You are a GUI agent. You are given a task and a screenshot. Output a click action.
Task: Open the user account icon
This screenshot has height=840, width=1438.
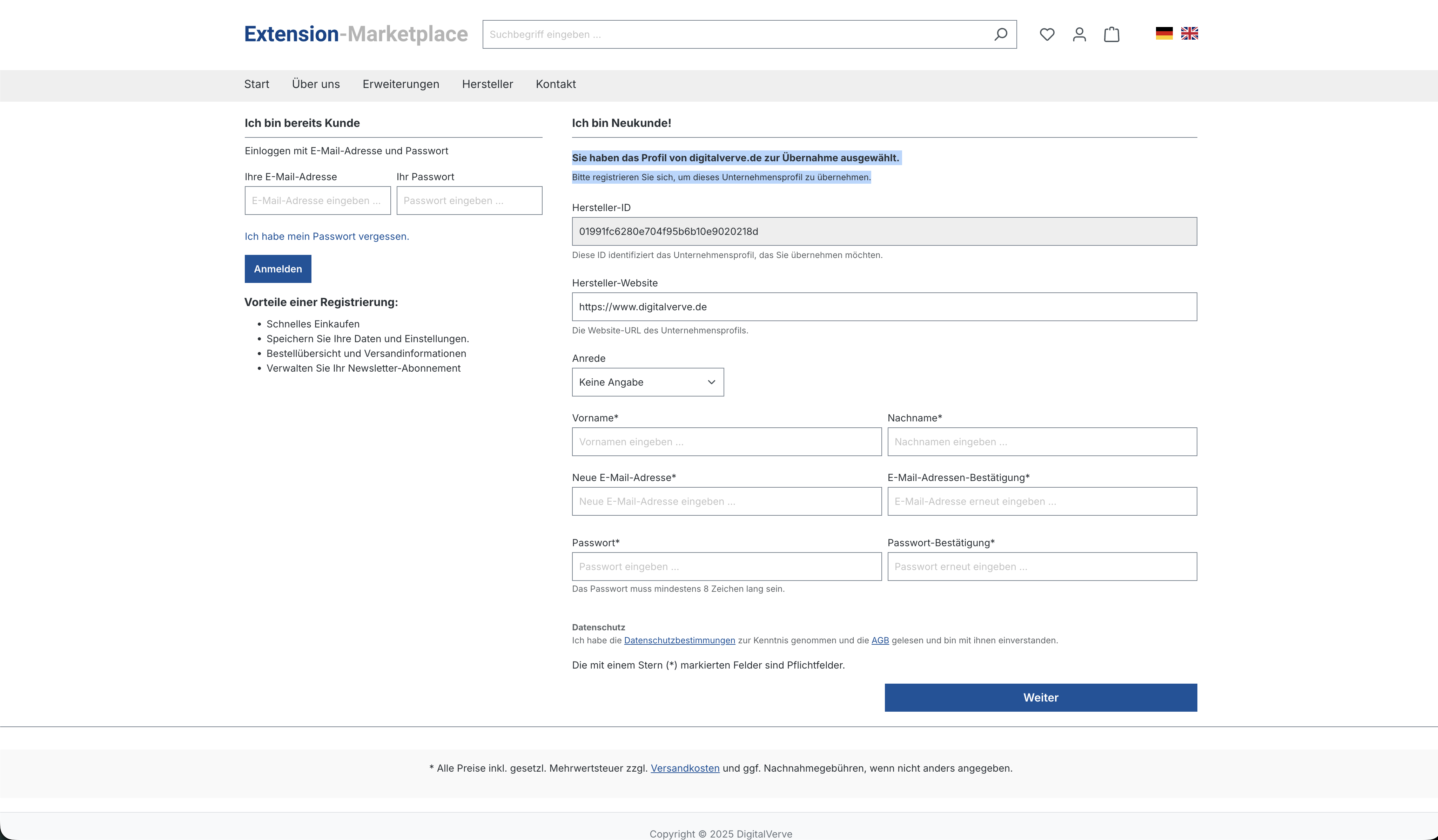1079,34
